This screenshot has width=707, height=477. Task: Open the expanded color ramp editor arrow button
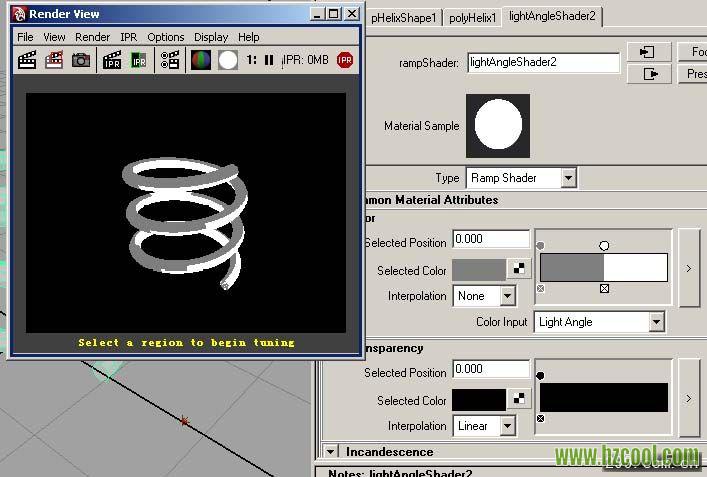click(688, 268)
